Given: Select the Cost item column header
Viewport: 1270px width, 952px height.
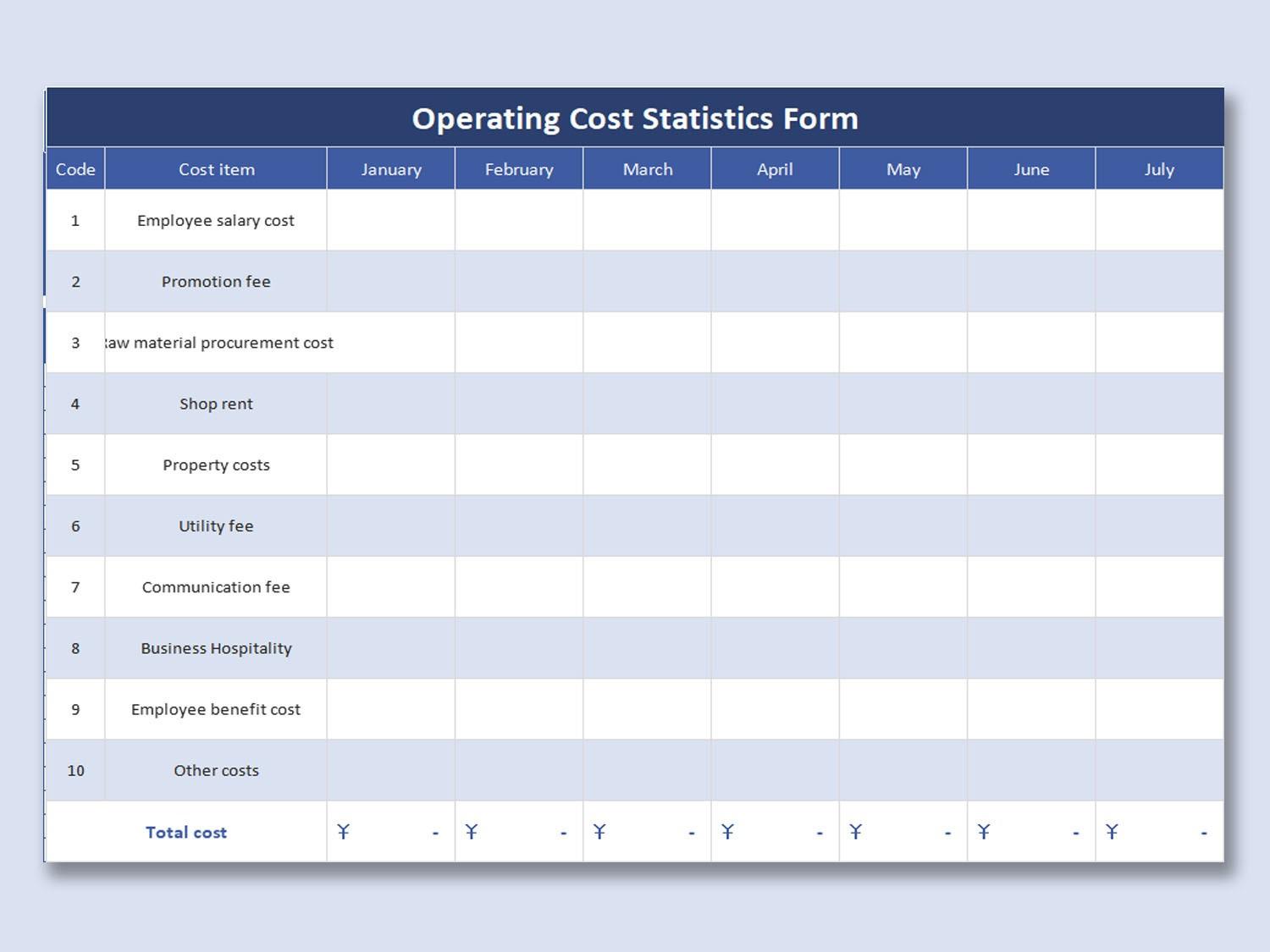Looking at the screenshot, I should point(216,169).
